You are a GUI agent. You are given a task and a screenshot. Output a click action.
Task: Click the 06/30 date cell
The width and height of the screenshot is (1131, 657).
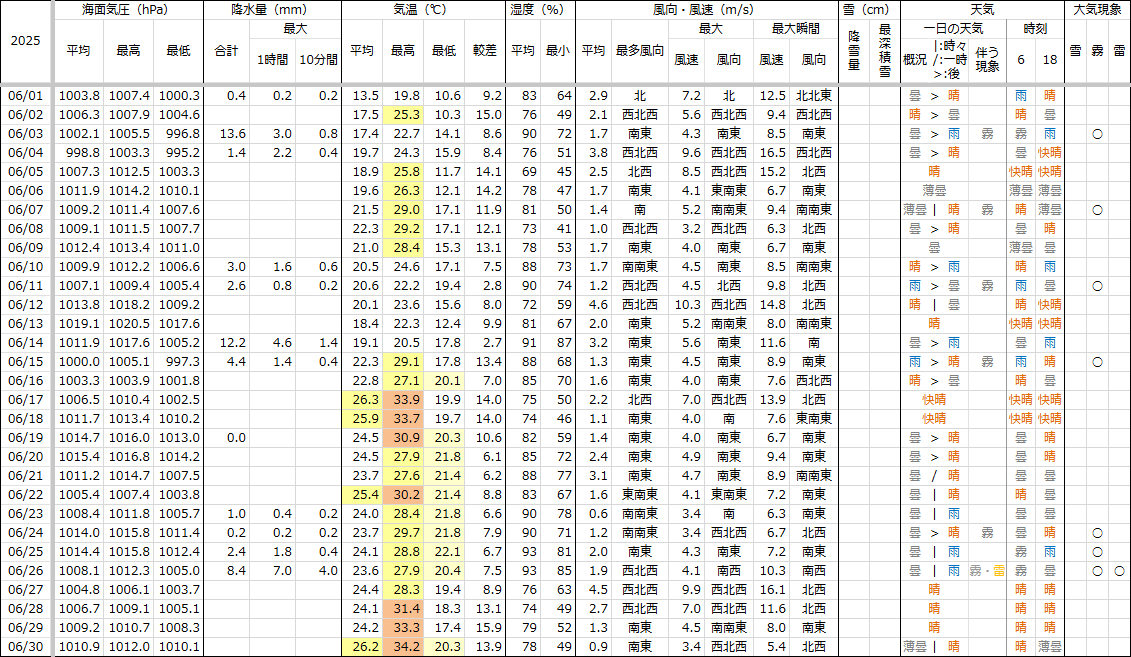[x=26, y=647]
